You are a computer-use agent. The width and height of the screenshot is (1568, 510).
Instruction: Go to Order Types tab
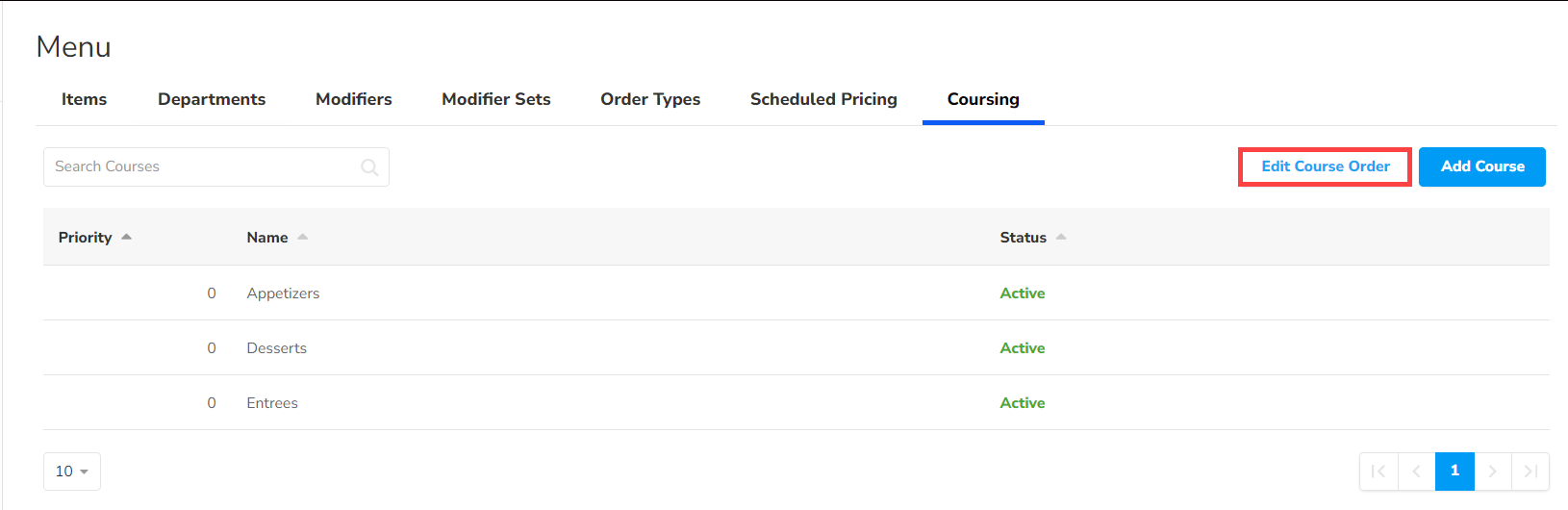tap(650, 99)
